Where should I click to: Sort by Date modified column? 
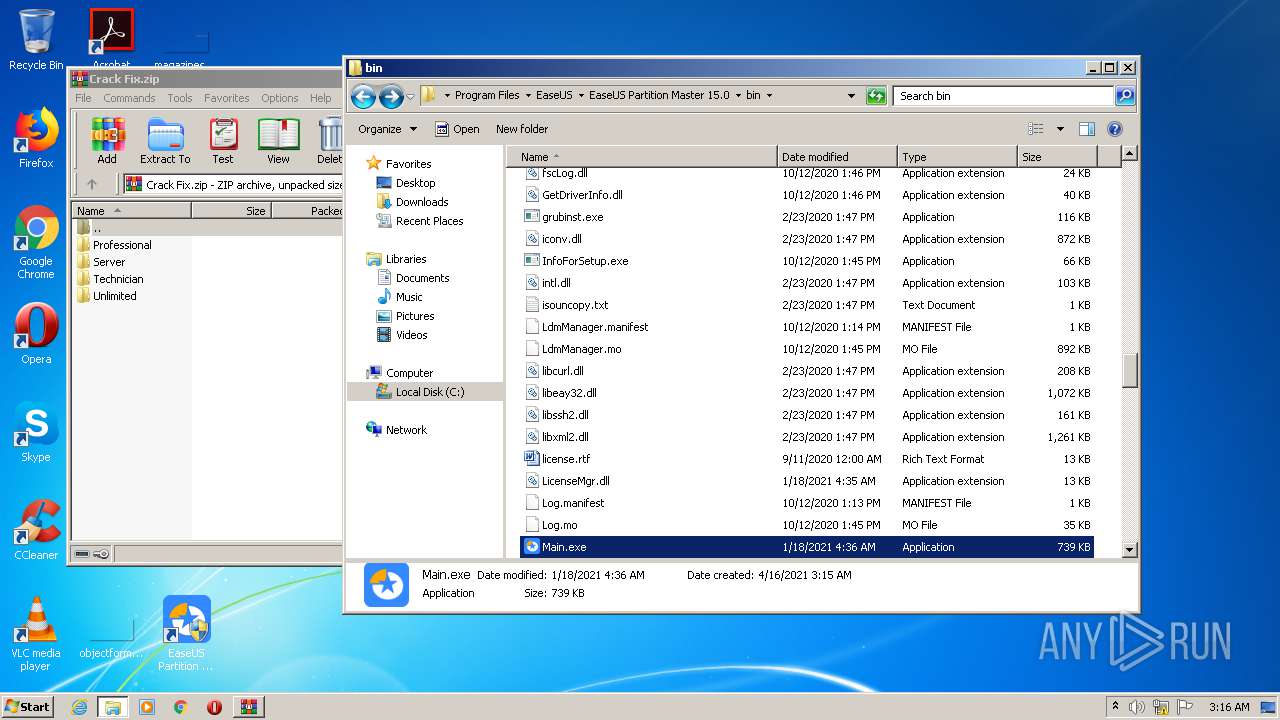click(x=836, y=157)
